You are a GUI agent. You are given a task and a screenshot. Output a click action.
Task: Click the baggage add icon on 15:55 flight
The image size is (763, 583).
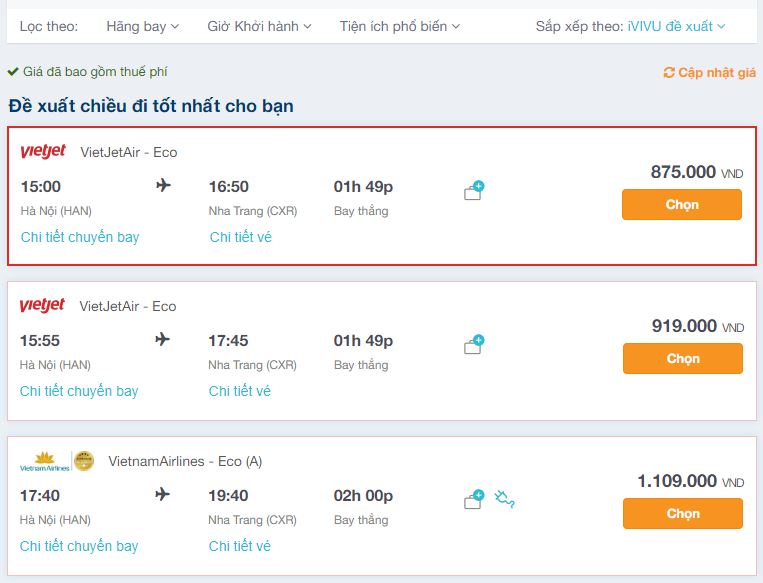474,345
